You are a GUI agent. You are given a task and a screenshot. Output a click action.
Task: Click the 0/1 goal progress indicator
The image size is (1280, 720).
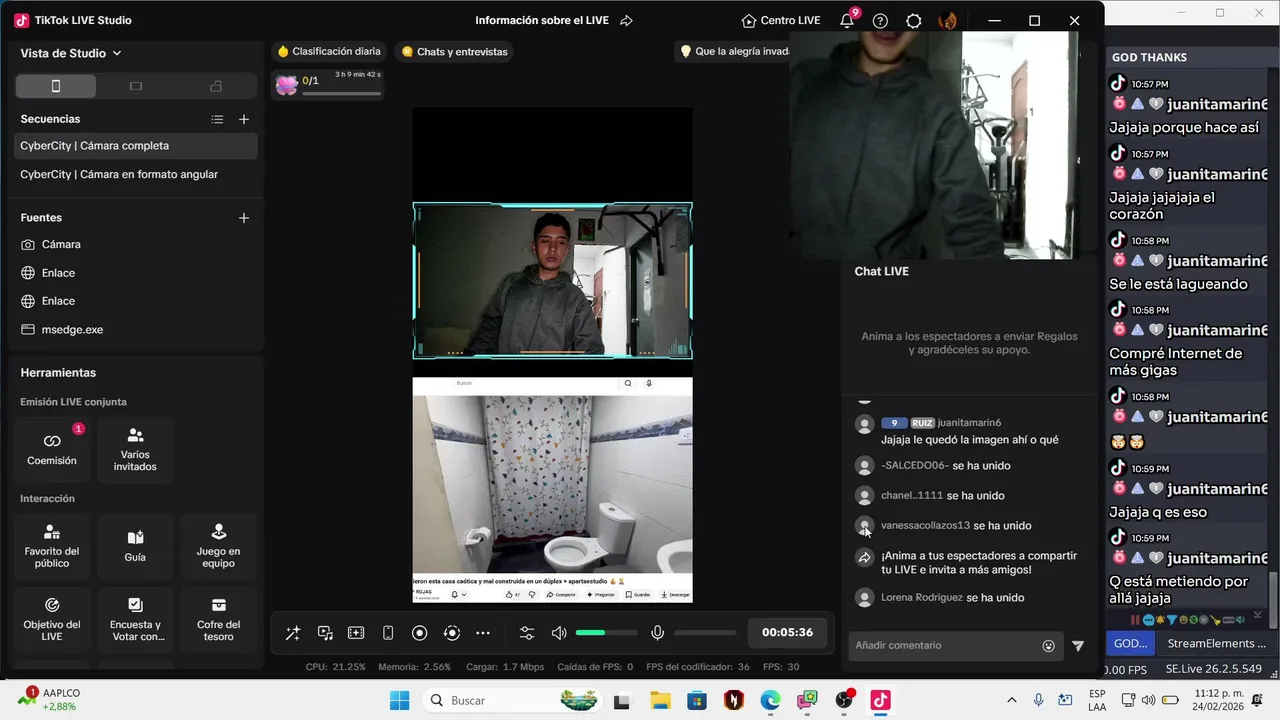(328, 84)
